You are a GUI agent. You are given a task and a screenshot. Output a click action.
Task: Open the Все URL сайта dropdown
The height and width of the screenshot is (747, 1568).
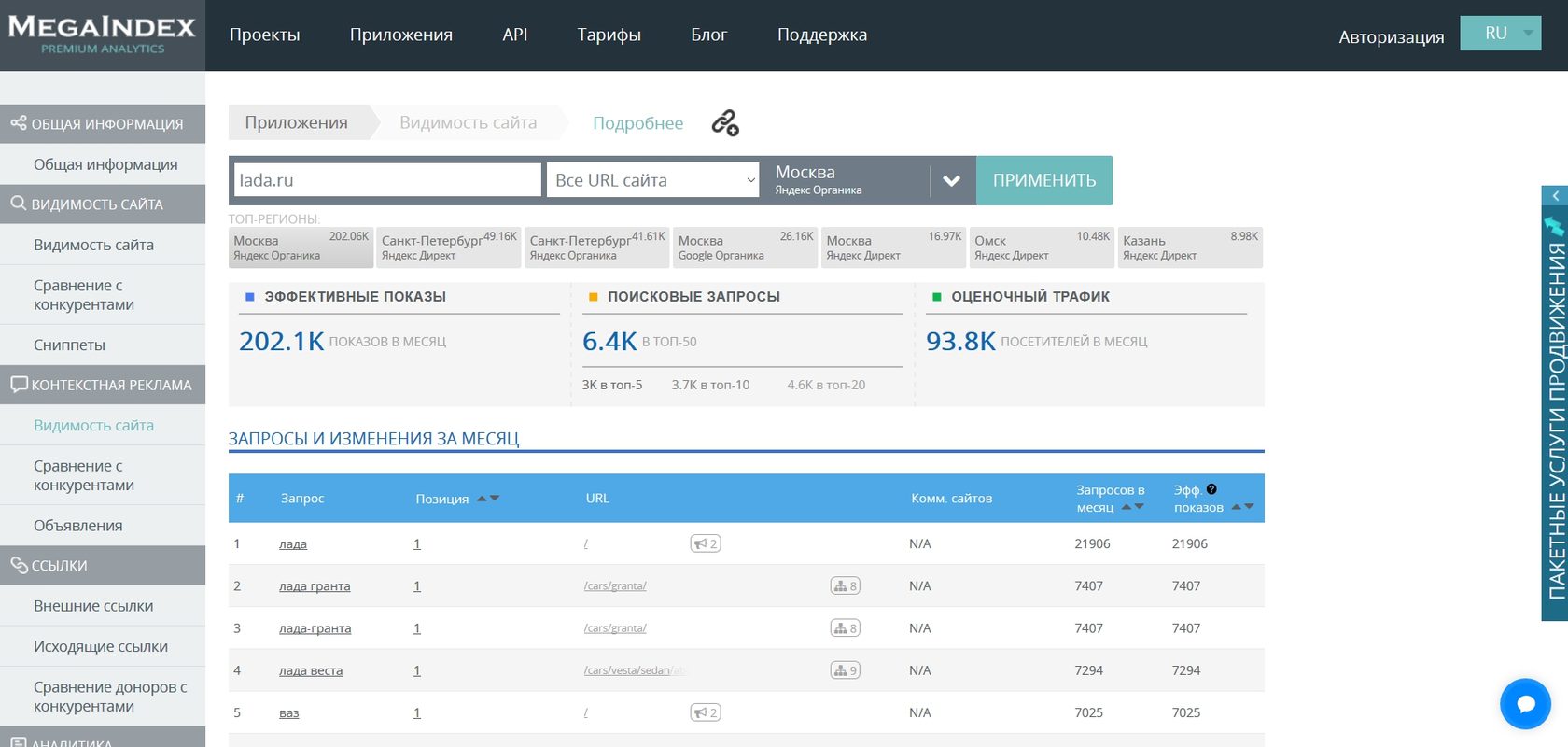coord(654,180)
